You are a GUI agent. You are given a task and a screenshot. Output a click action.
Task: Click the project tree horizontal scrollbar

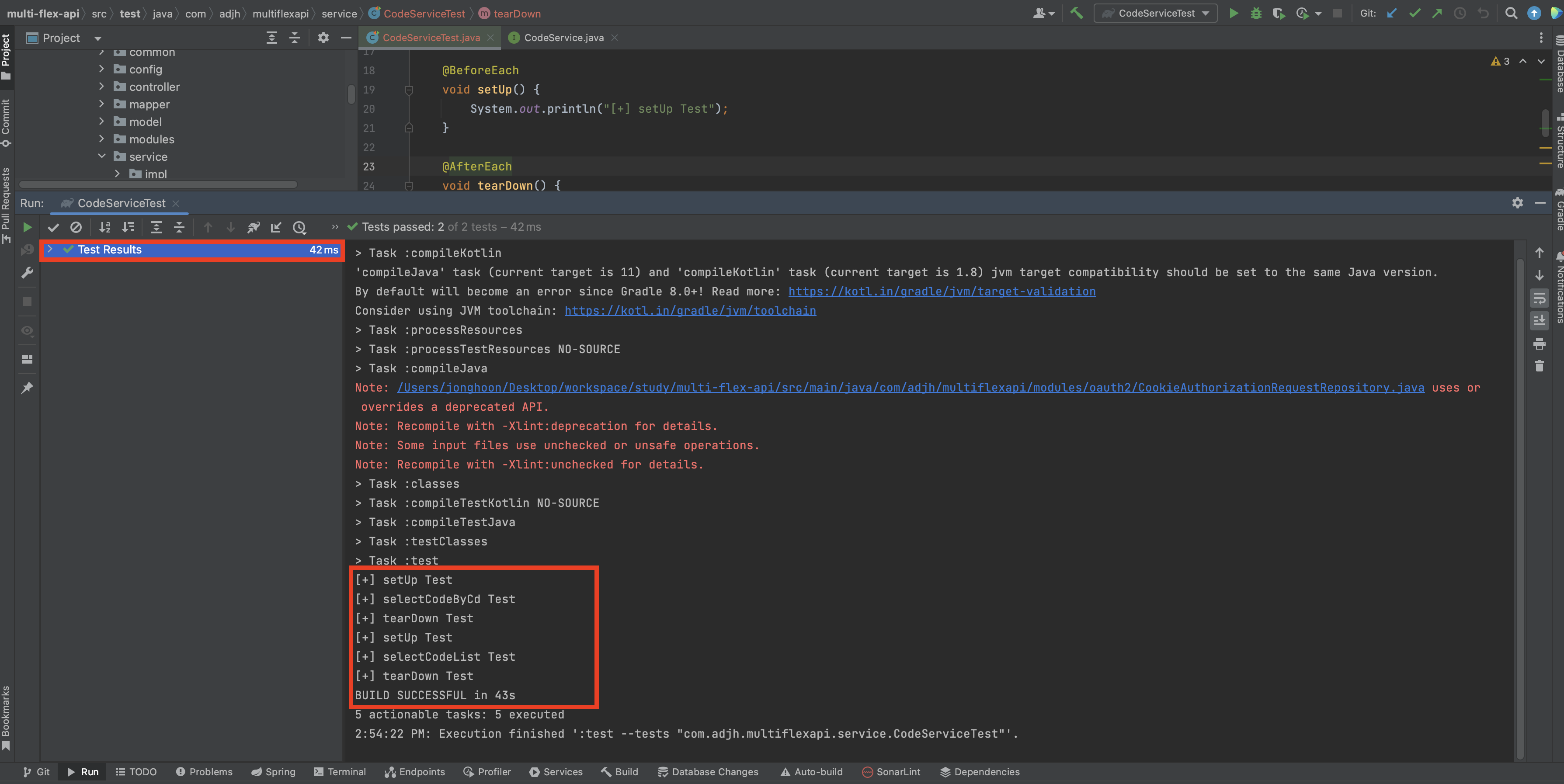(x=158, y=184)
